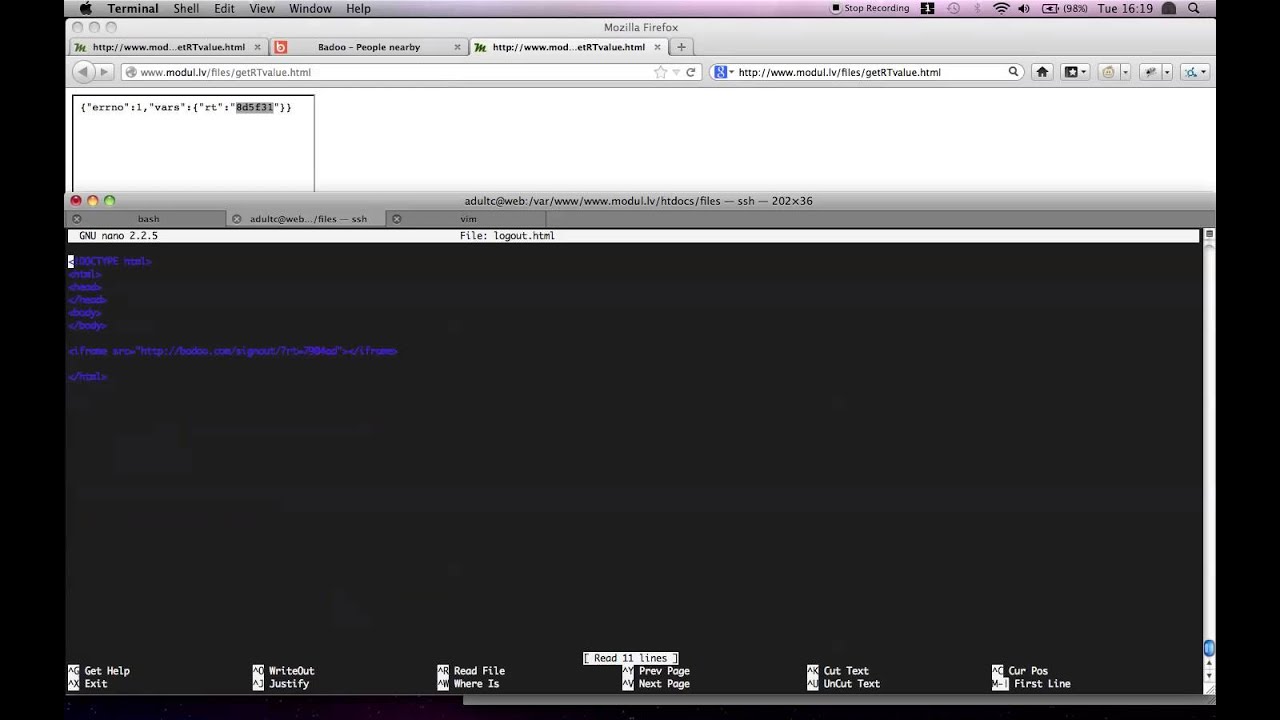Viewport: 1280px width, 720px height.
Task: Close the active getRTvalue.html Firefox tab
Action: click(657, 47)
